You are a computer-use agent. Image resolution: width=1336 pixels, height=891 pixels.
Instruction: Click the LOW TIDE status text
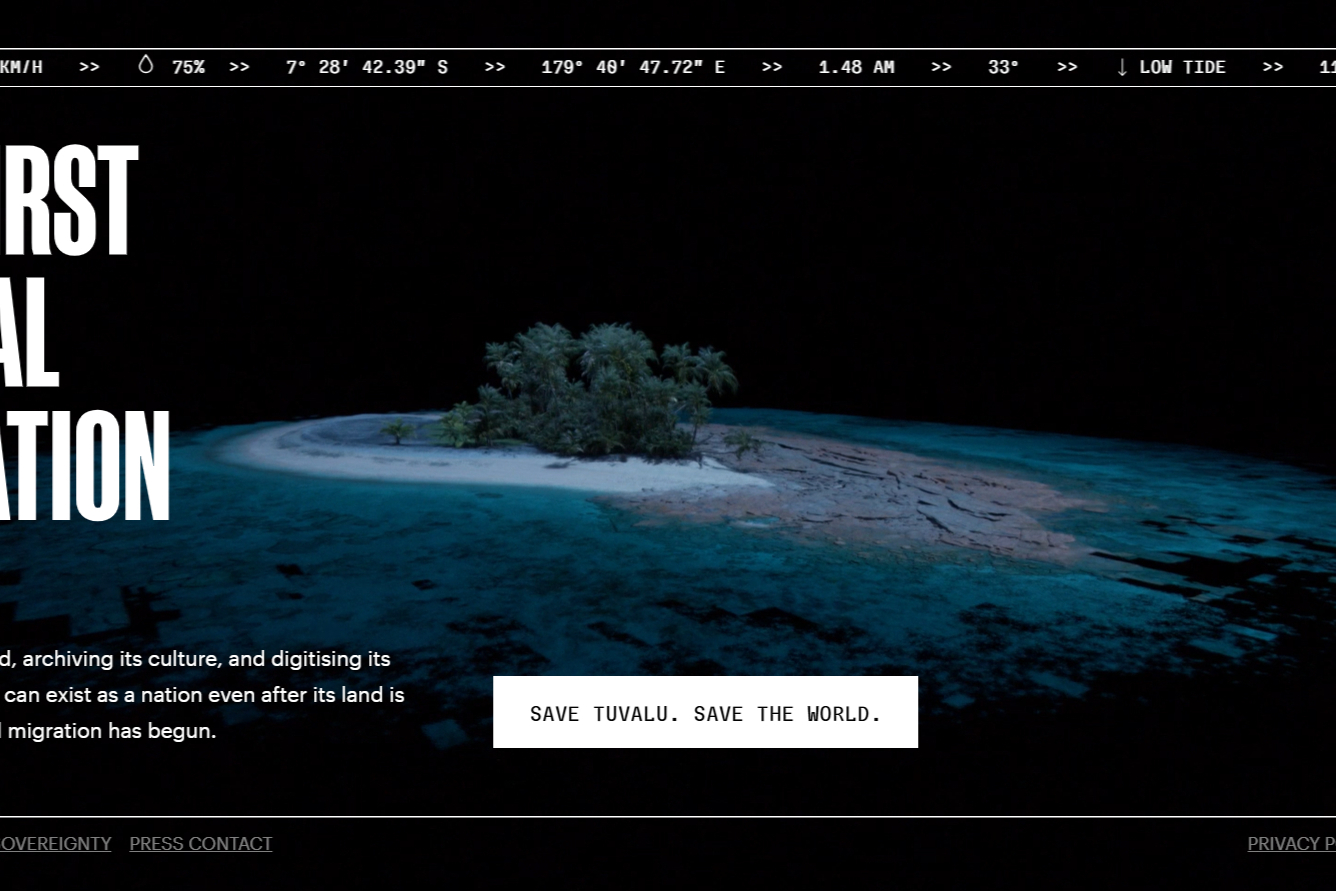click(1182, 67)
